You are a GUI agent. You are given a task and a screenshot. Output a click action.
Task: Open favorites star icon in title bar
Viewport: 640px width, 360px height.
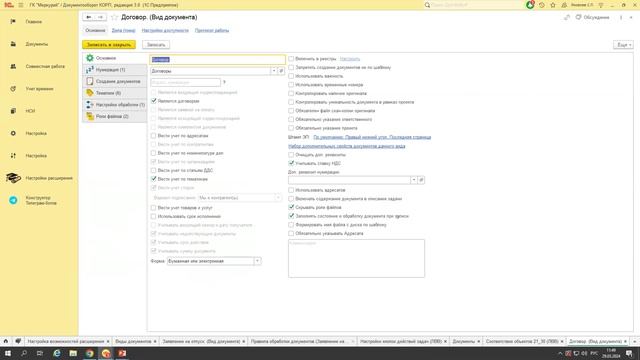click(x=553, y=5)
